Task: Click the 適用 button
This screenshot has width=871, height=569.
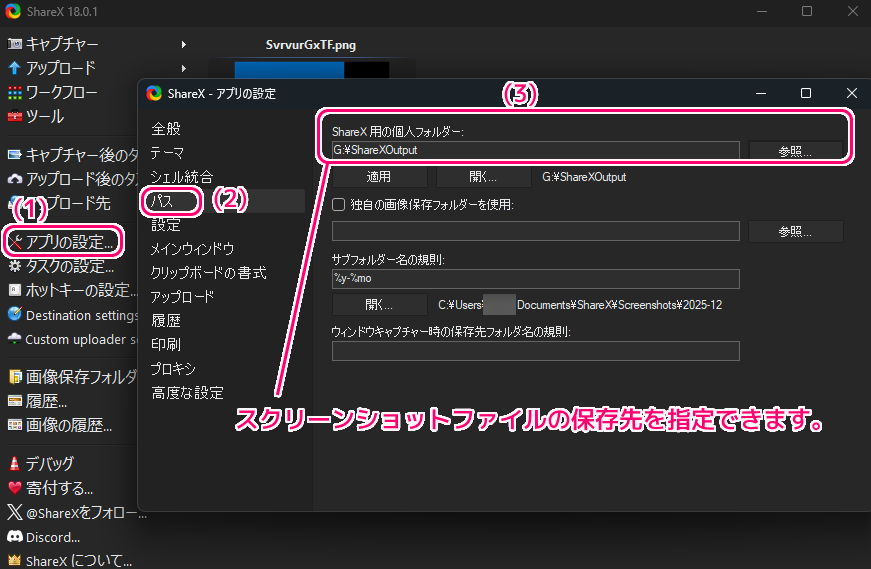Action: (x=380, y=177)
